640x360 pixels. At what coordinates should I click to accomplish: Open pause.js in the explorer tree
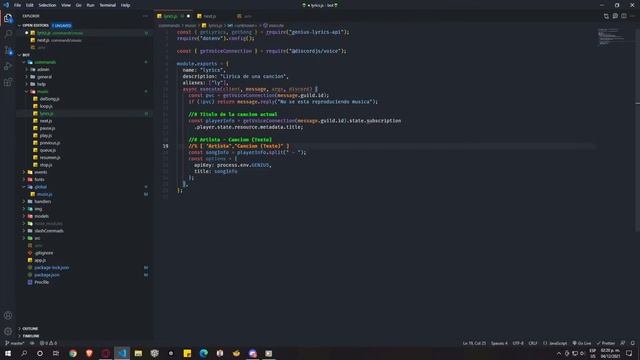pyautogui.click(x=47, y=128)
